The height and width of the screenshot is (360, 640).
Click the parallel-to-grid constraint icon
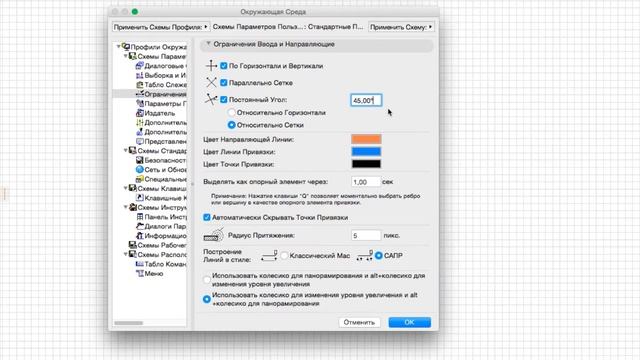211,82
